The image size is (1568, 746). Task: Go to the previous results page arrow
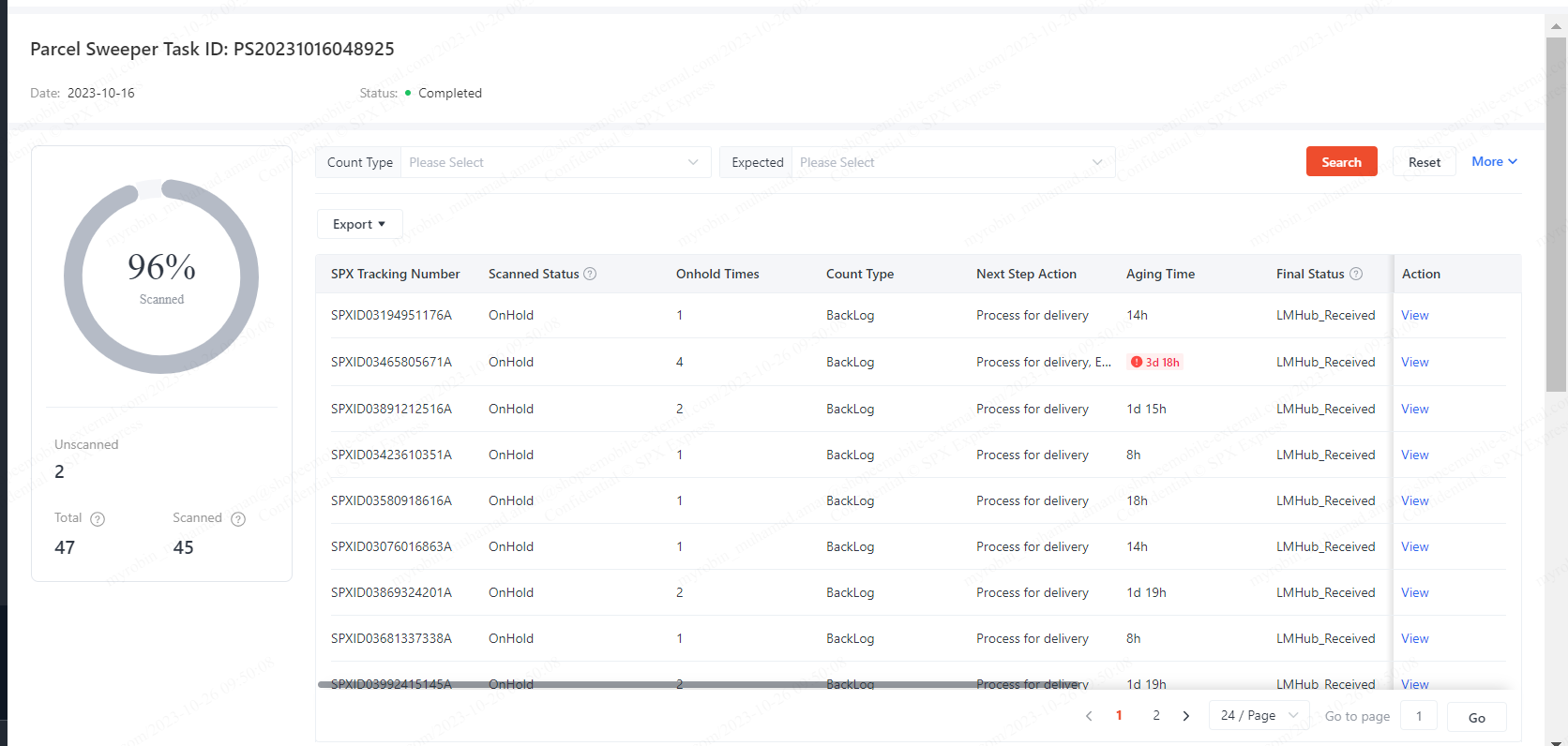[x=1089, y=716]
